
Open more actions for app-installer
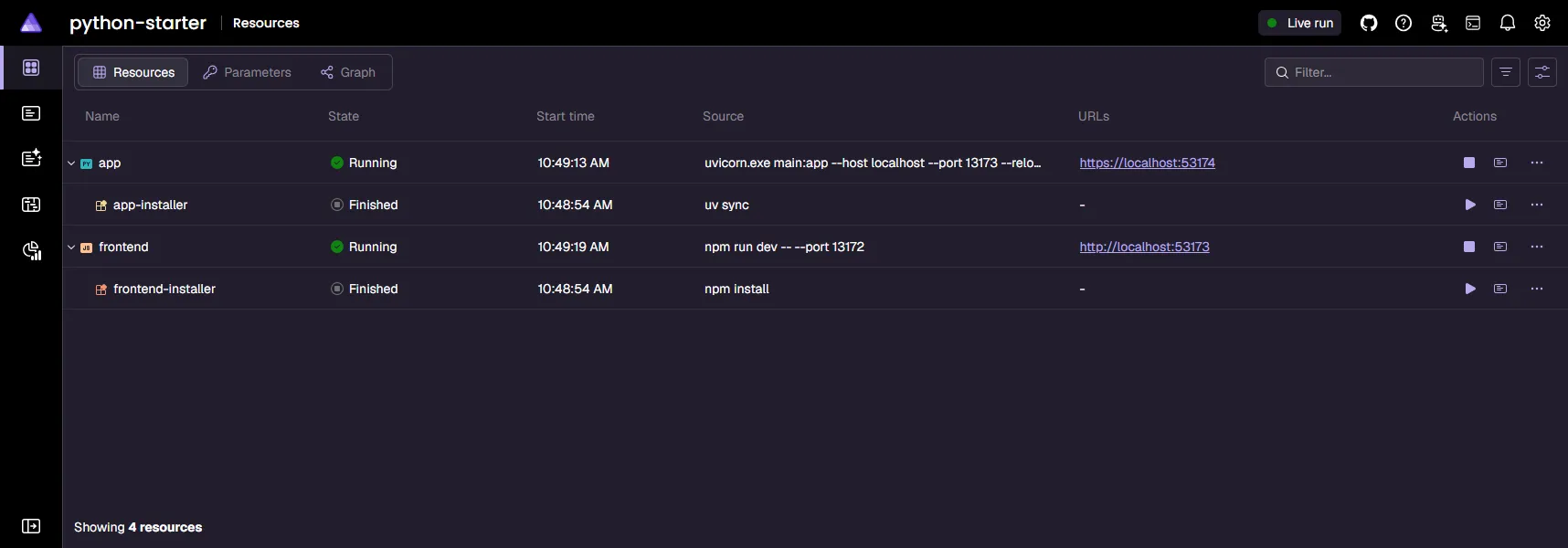(x=1537, y=205)
